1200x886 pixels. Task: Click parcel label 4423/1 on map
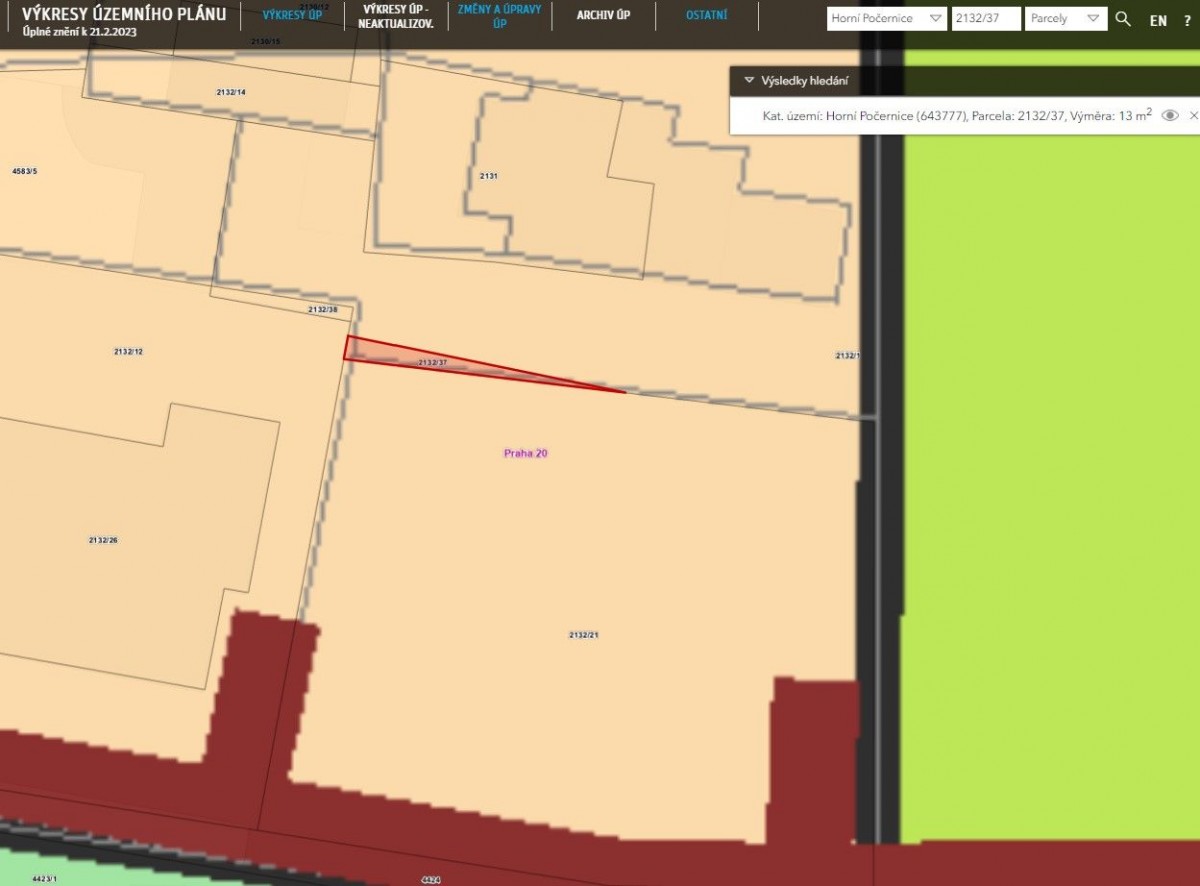45,879
